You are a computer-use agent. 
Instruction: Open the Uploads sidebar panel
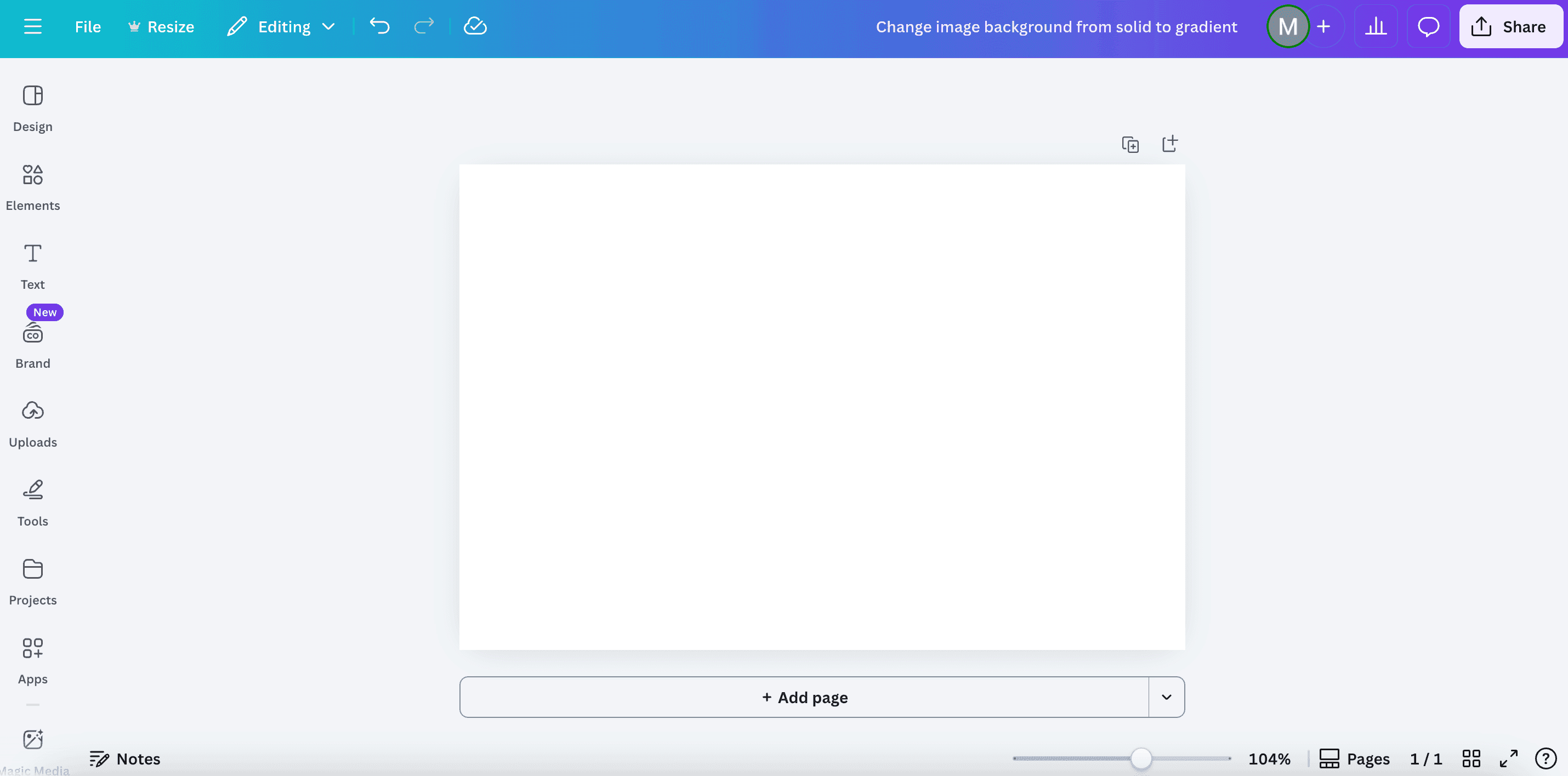pyautogui.click(x=33, y=424)
